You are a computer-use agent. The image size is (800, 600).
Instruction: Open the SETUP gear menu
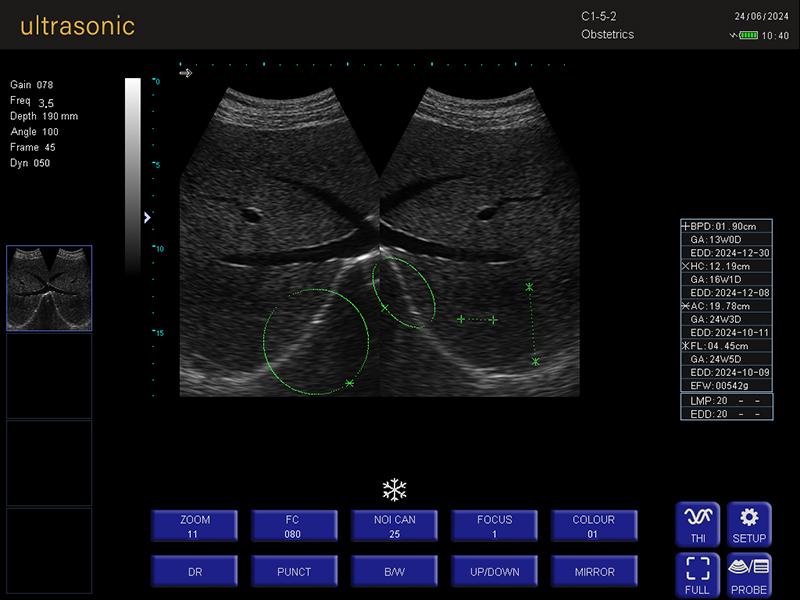click(x=749, y=524)
